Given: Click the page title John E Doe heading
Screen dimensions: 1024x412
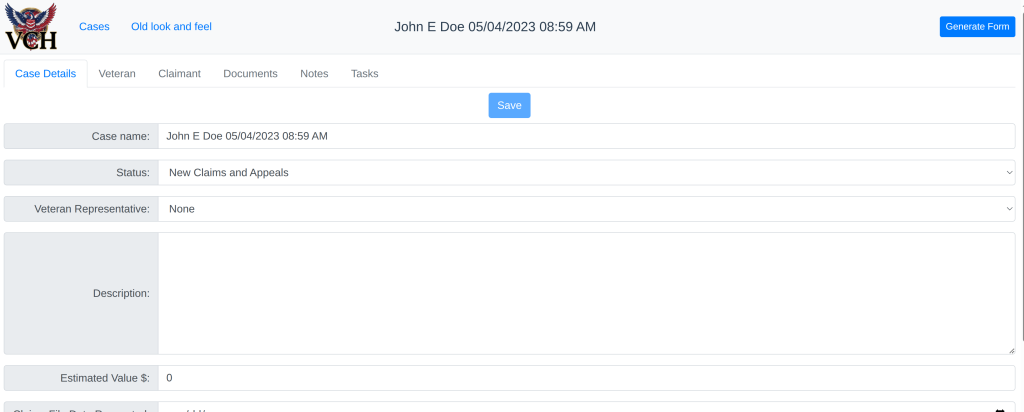Looking at the screenshot, I should pos(495,27).
